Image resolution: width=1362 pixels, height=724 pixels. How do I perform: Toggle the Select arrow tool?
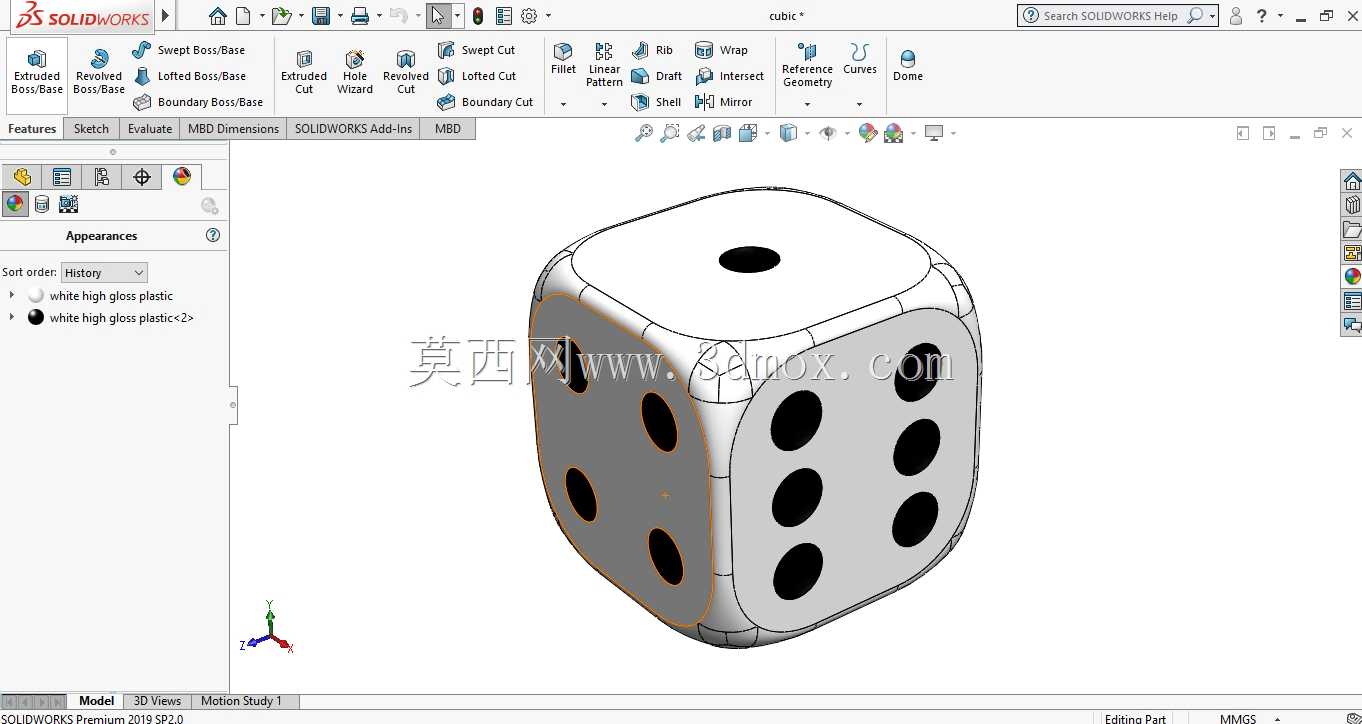point(437,16)
